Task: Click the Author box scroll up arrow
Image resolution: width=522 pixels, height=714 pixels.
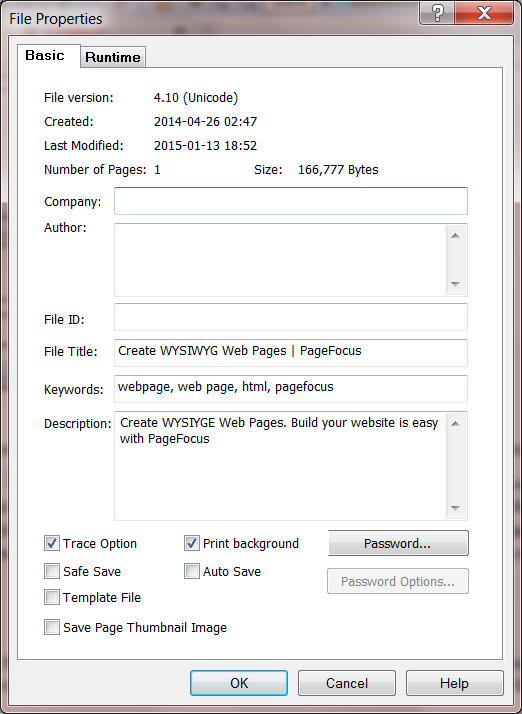Action: [455, 236]
